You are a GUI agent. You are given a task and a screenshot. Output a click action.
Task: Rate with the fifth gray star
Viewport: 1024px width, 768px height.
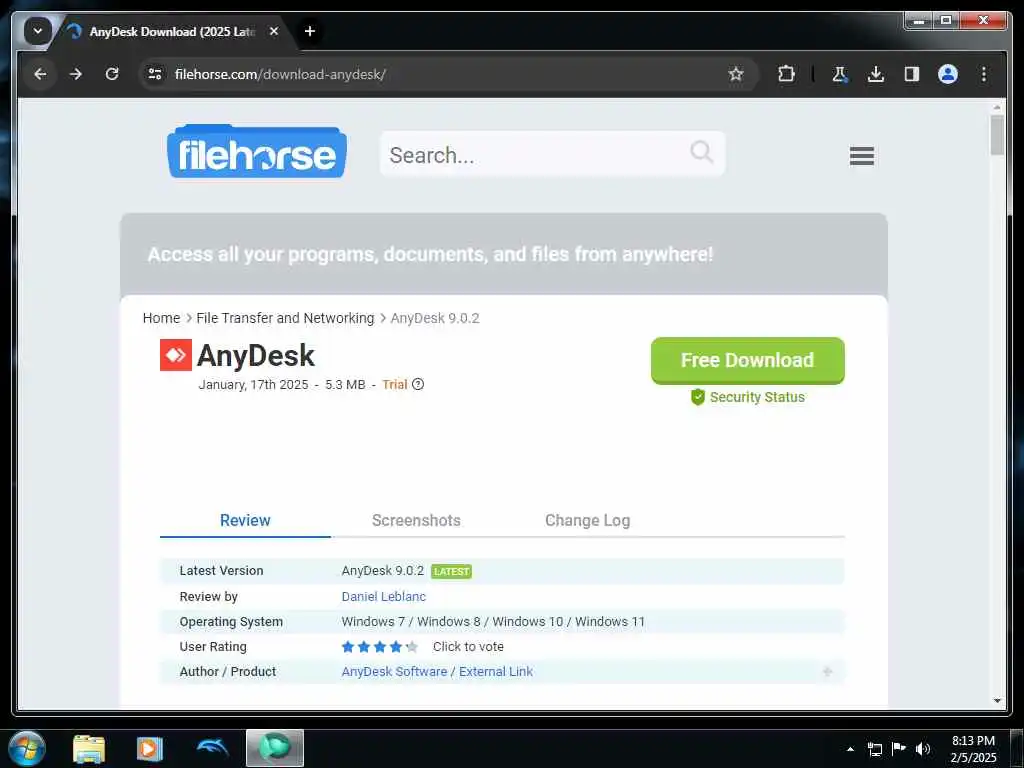[x=411, y=647]
